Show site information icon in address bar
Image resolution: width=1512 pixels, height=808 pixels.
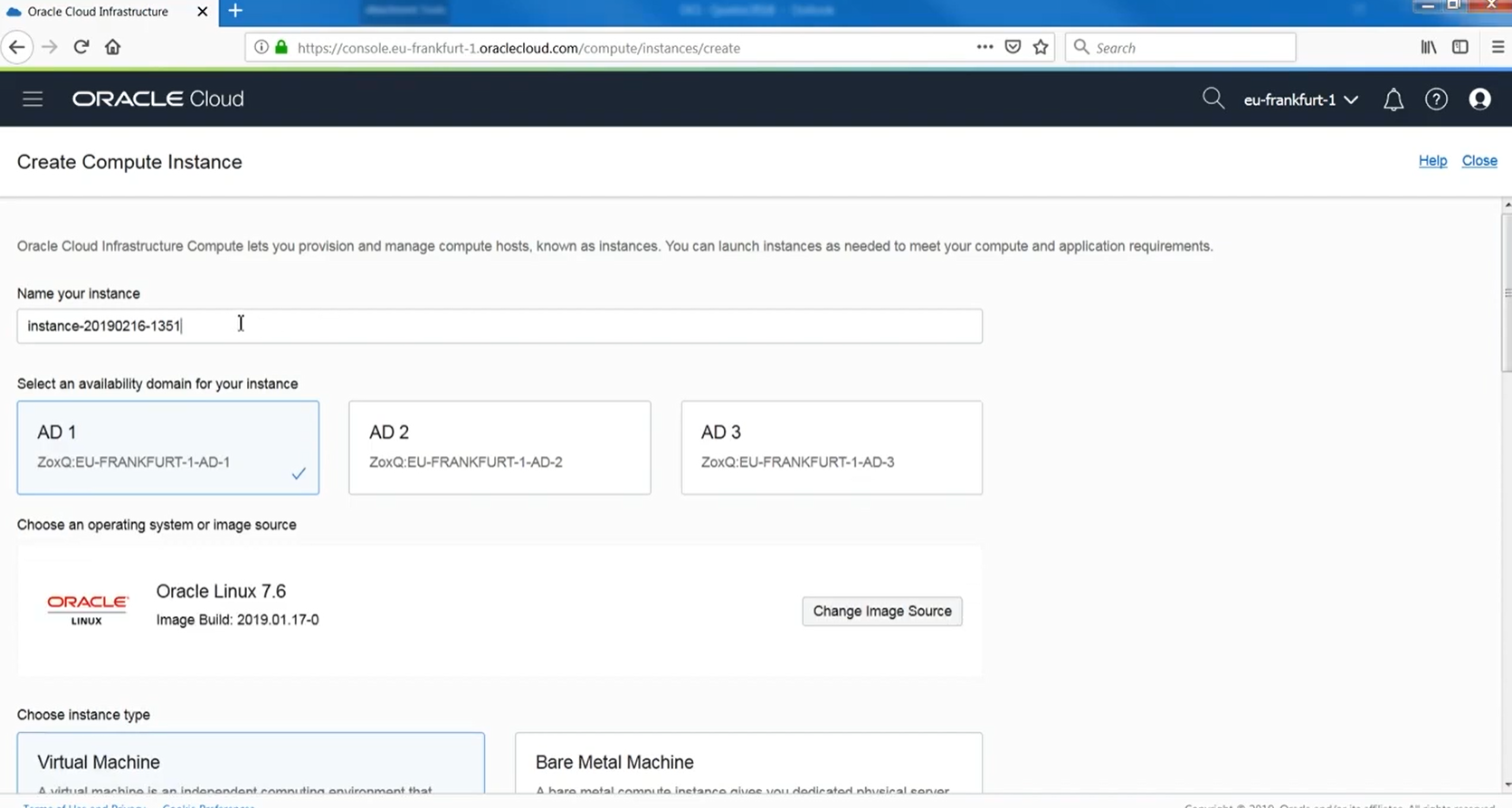261,47
